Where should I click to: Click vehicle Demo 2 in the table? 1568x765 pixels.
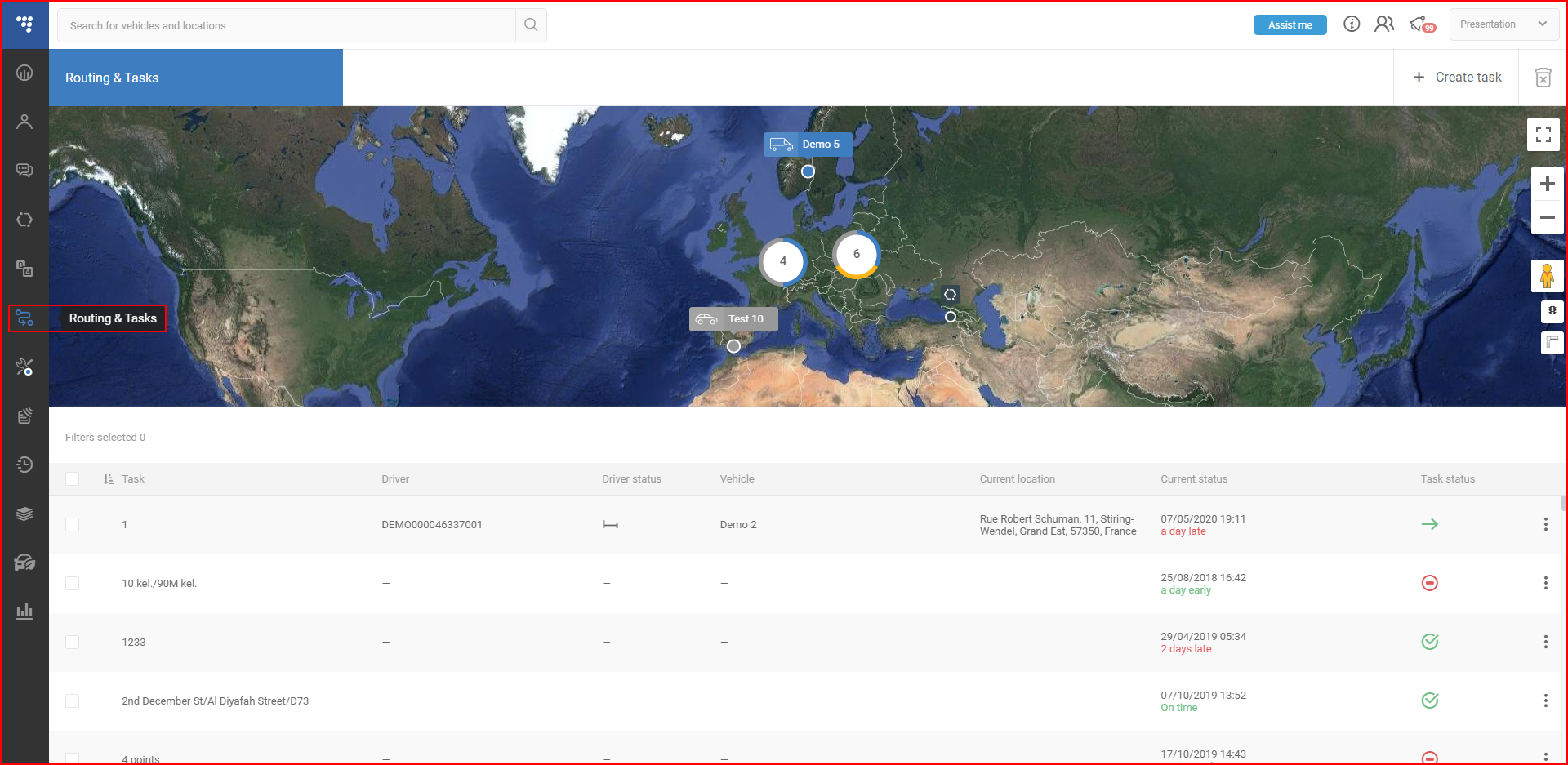coord(738,525)
